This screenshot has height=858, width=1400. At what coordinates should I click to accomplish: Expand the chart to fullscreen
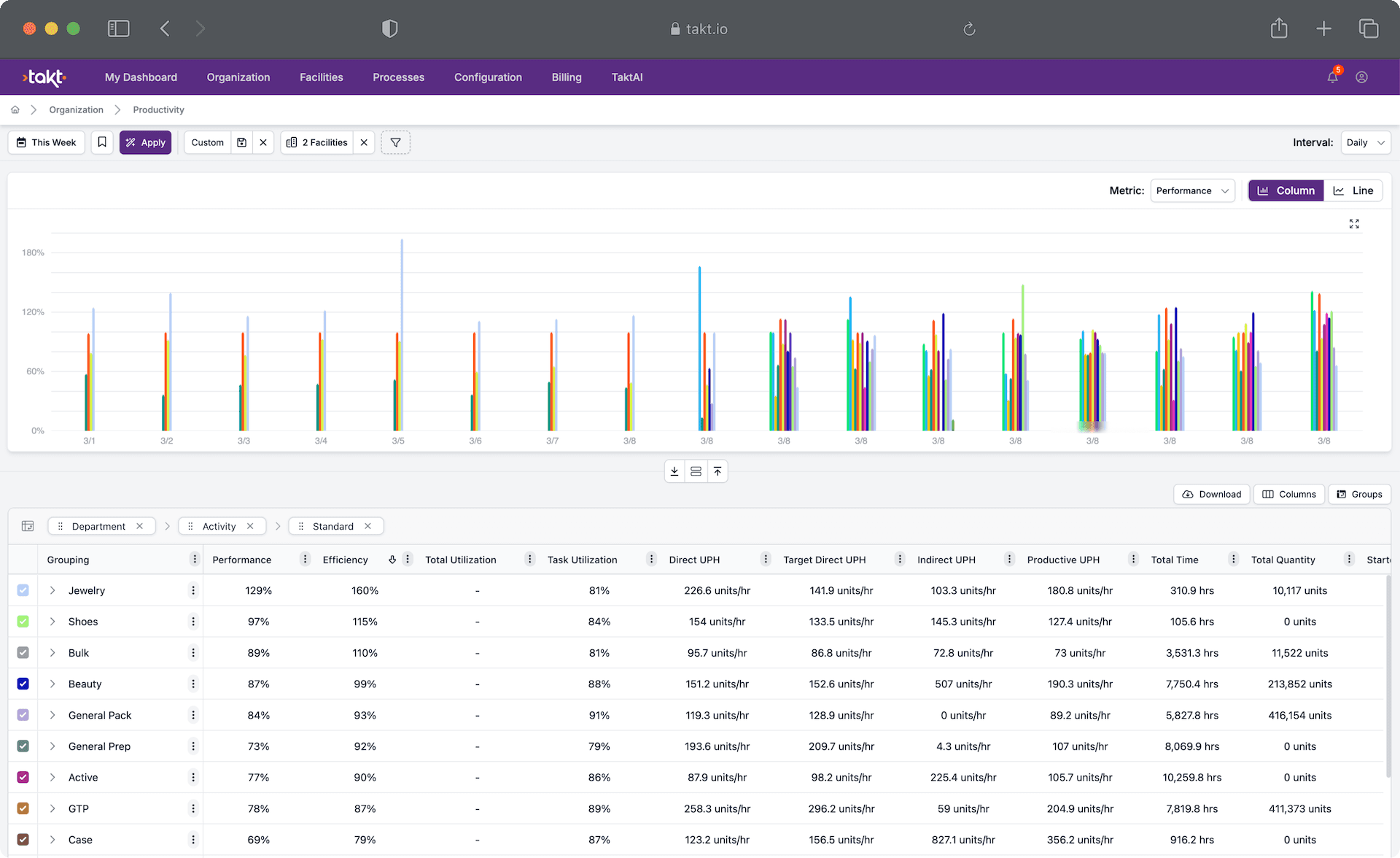1354,224
